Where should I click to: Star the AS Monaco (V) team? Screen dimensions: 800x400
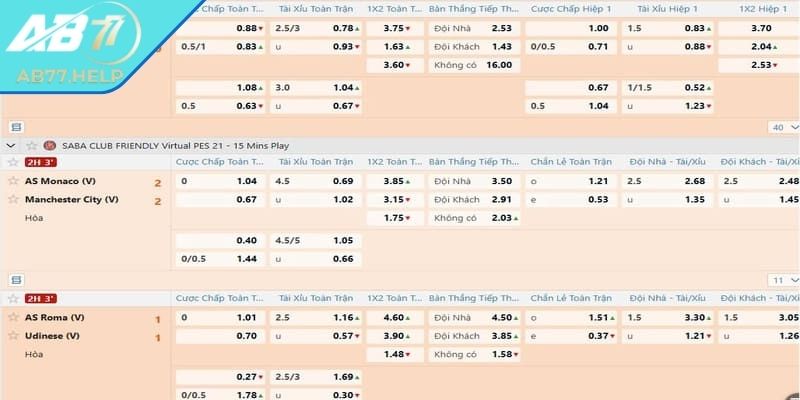coord(13,181)
